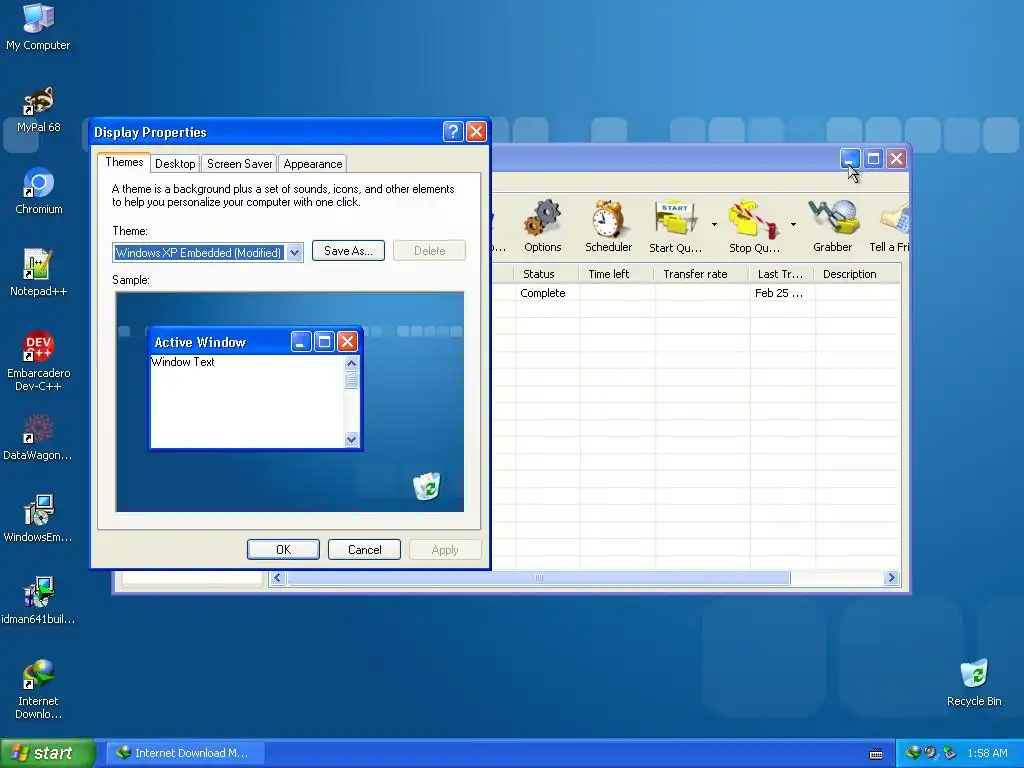Click the horizontal scrollbar right arrow in IDM
1024x768 pixels.
[x=891, y=578]
